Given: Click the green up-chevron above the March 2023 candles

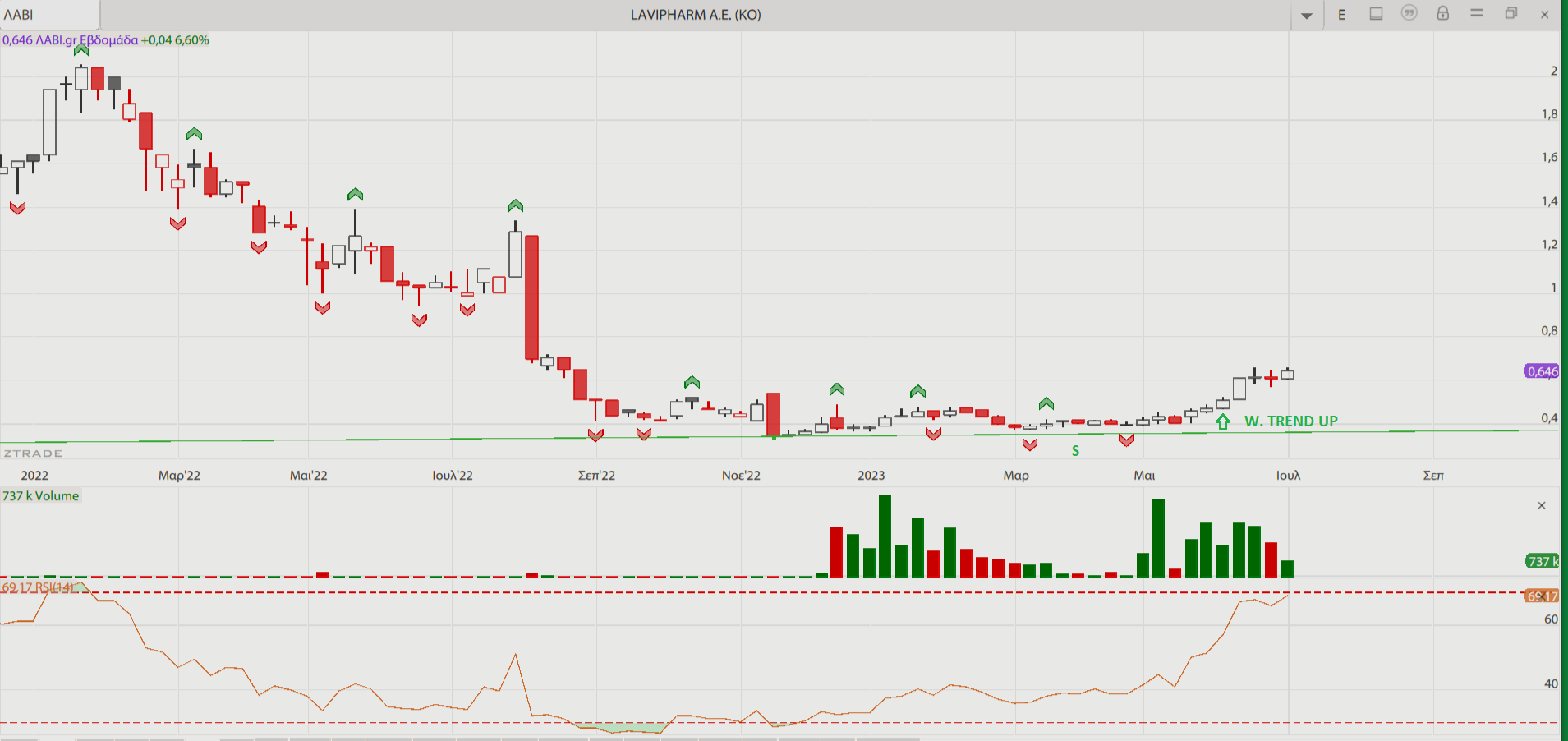Looking at the screenshot, I should [1046, 403].
